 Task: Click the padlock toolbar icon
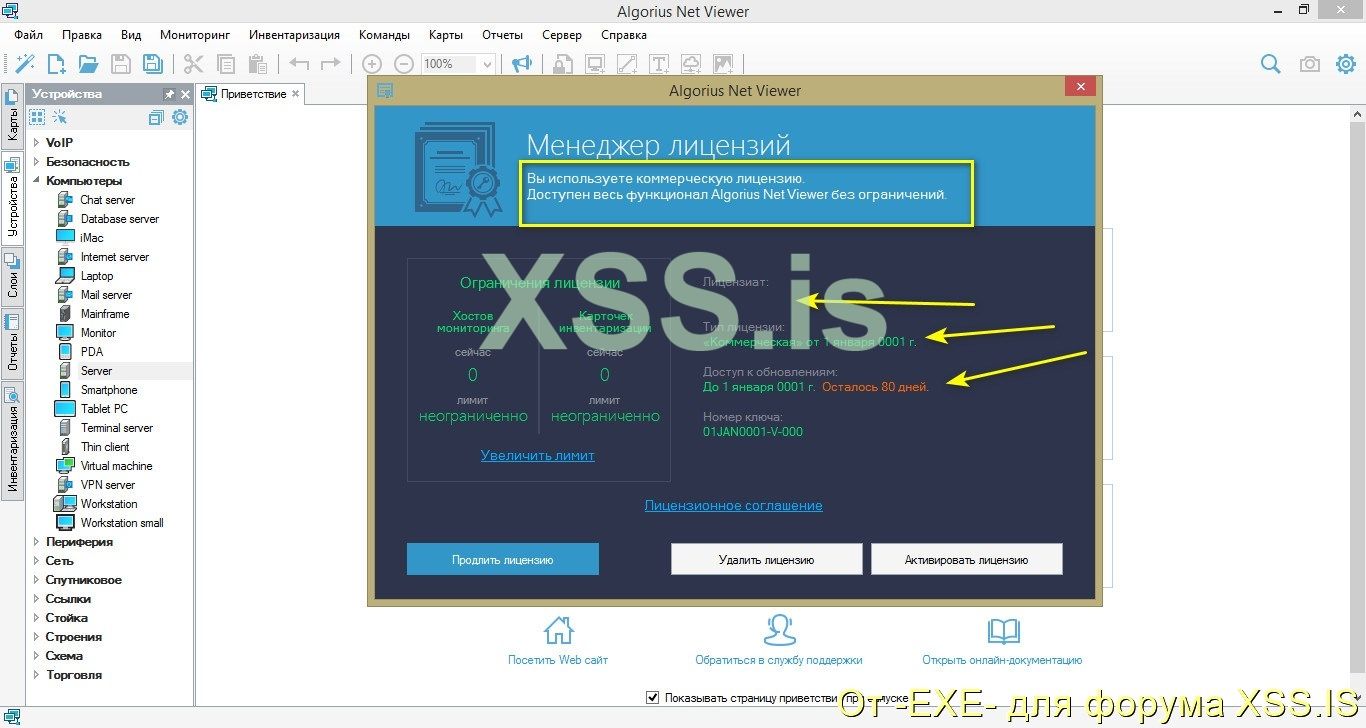[564, 64]
